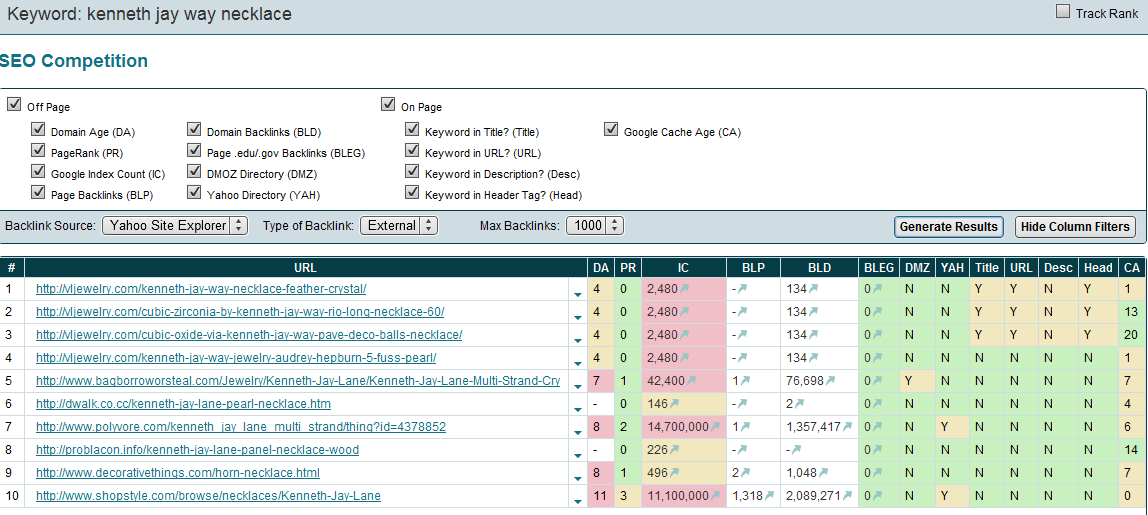Click arrow icon beside IC value 42,400
Screen dimensions: 1148x515
(691, 381)
